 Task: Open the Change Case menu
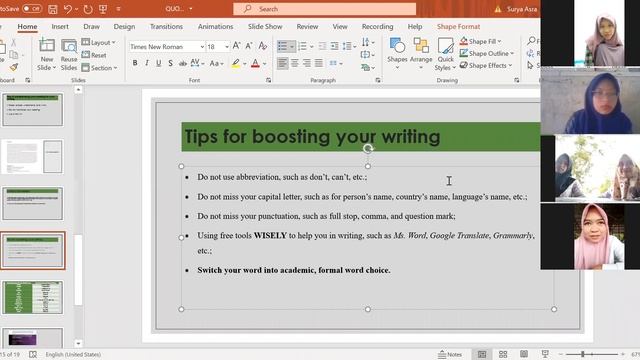point(216,63)
